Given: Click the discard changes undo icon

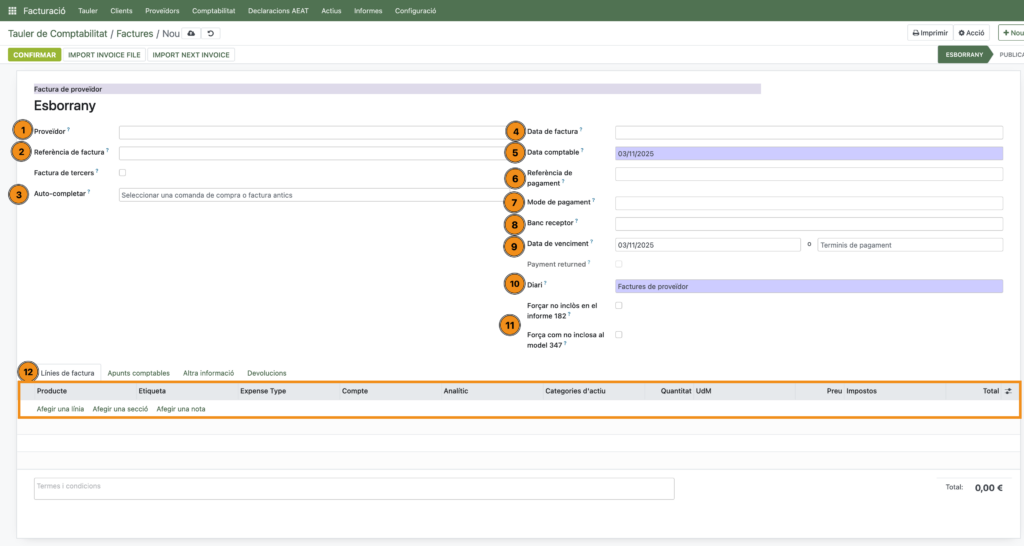Looking at the screenshot, I should point(211,33).
